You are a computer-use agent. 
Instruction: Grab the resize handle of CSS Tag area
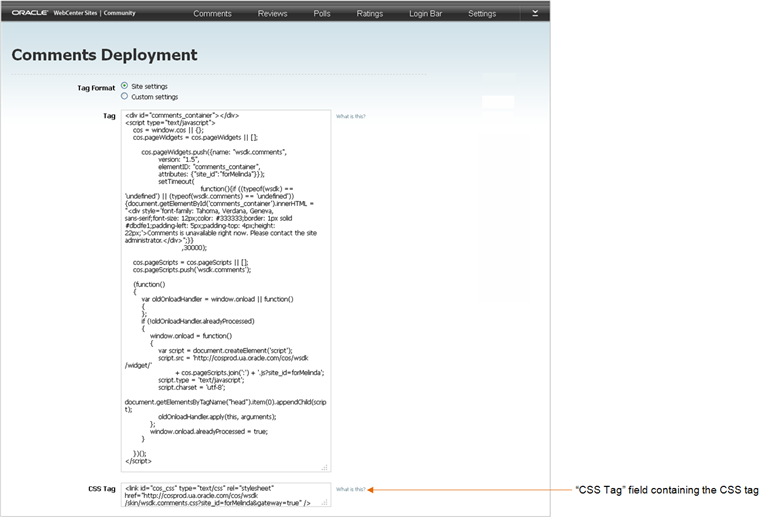tap(325, 503)
